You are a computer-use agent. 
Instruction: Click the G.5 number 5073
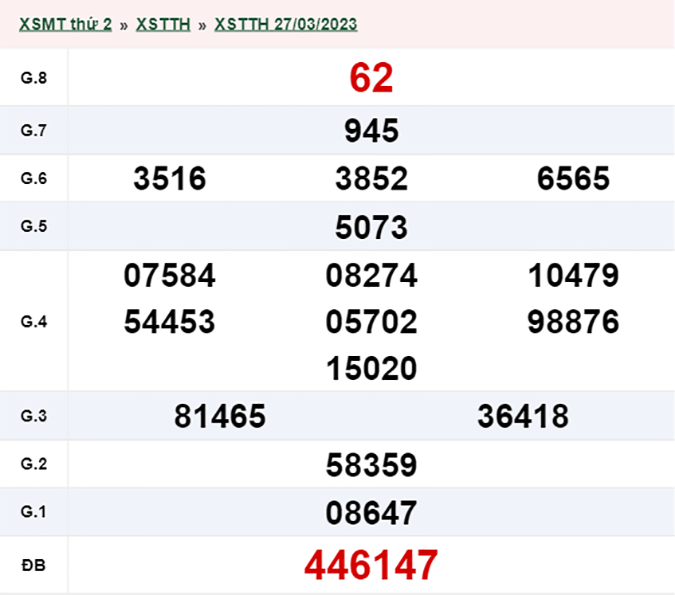point(371,227)
